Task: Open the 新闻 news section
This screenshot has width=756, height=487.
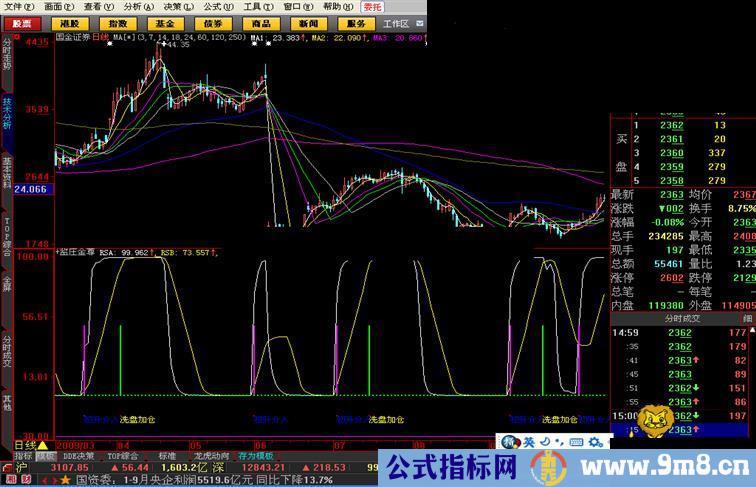Action: pyautogui.click(x=308, y=23)
